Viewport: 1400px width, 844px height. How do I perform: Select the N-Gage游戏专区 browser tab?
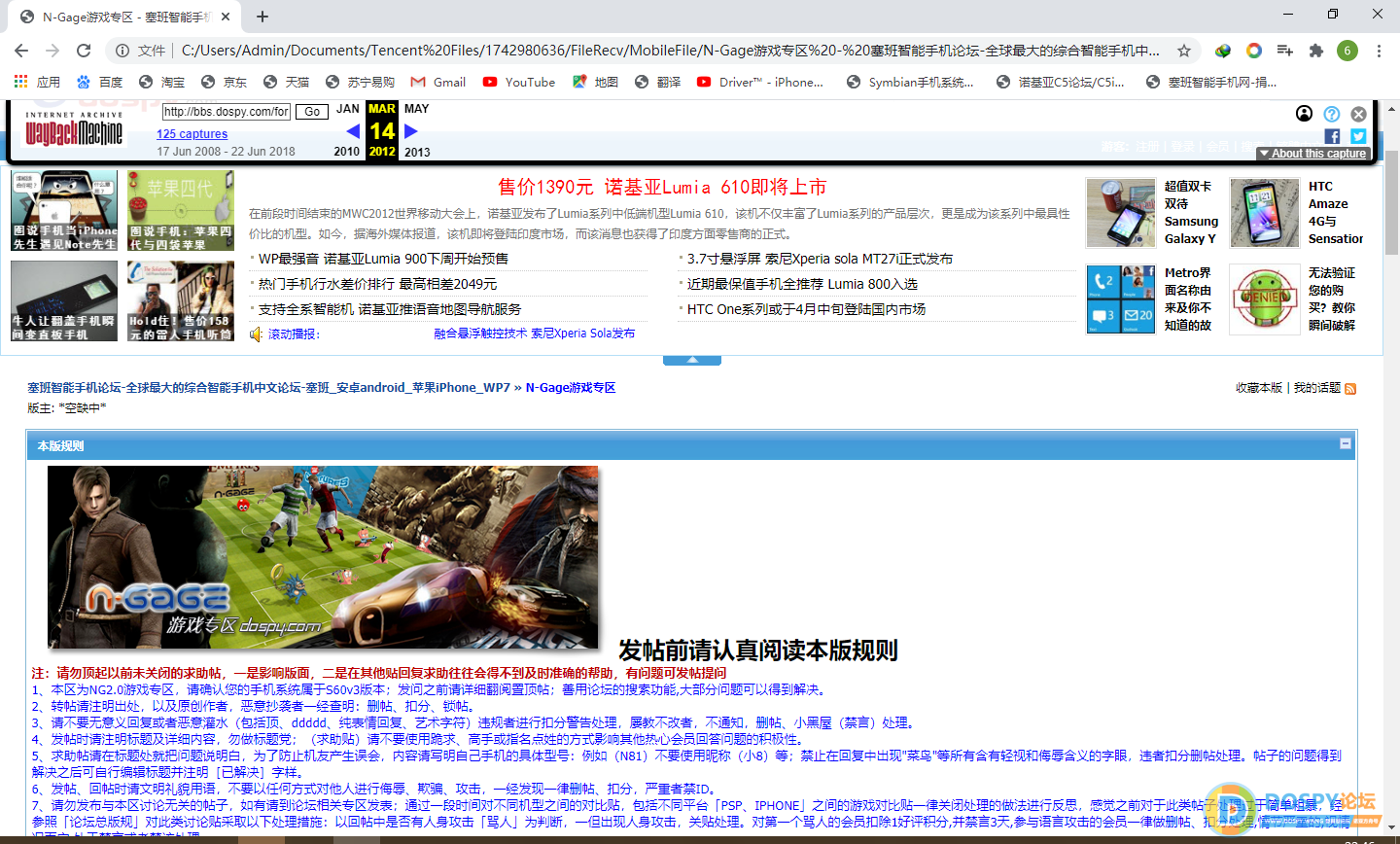coord(123,17)
